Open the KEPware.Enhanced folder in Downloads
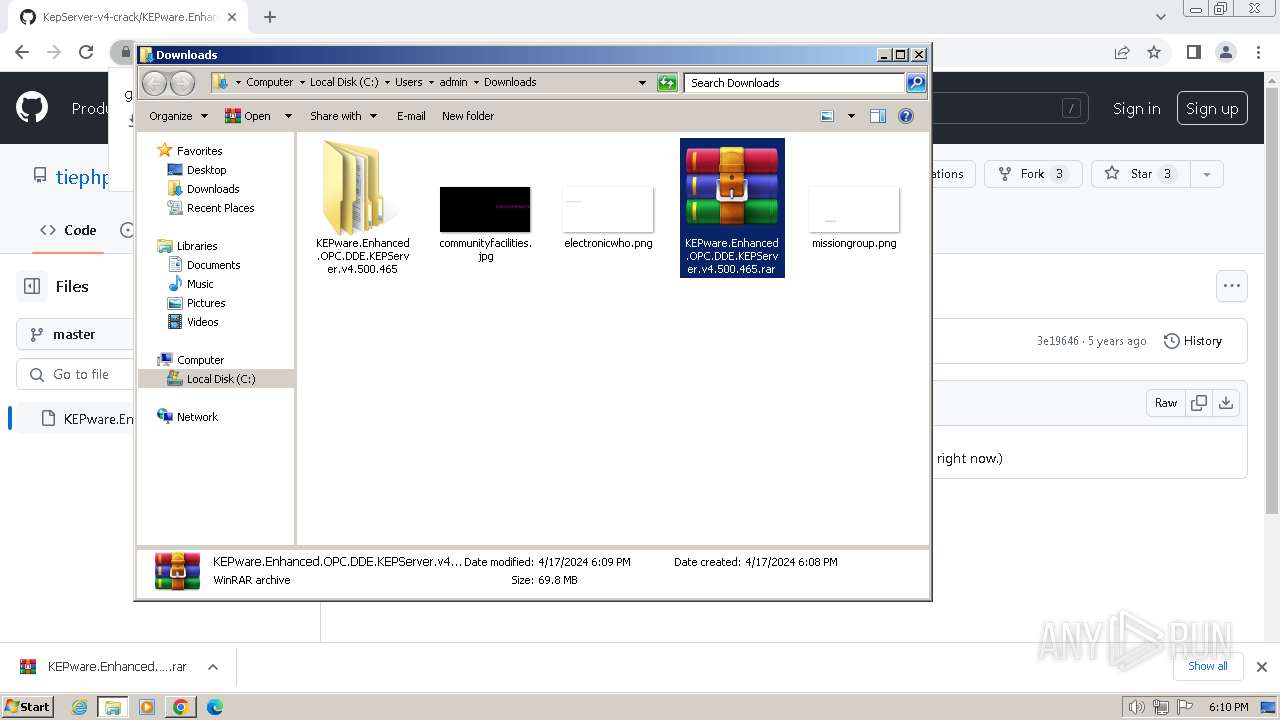Screen dimensions: 1280x720 point(362,208)
